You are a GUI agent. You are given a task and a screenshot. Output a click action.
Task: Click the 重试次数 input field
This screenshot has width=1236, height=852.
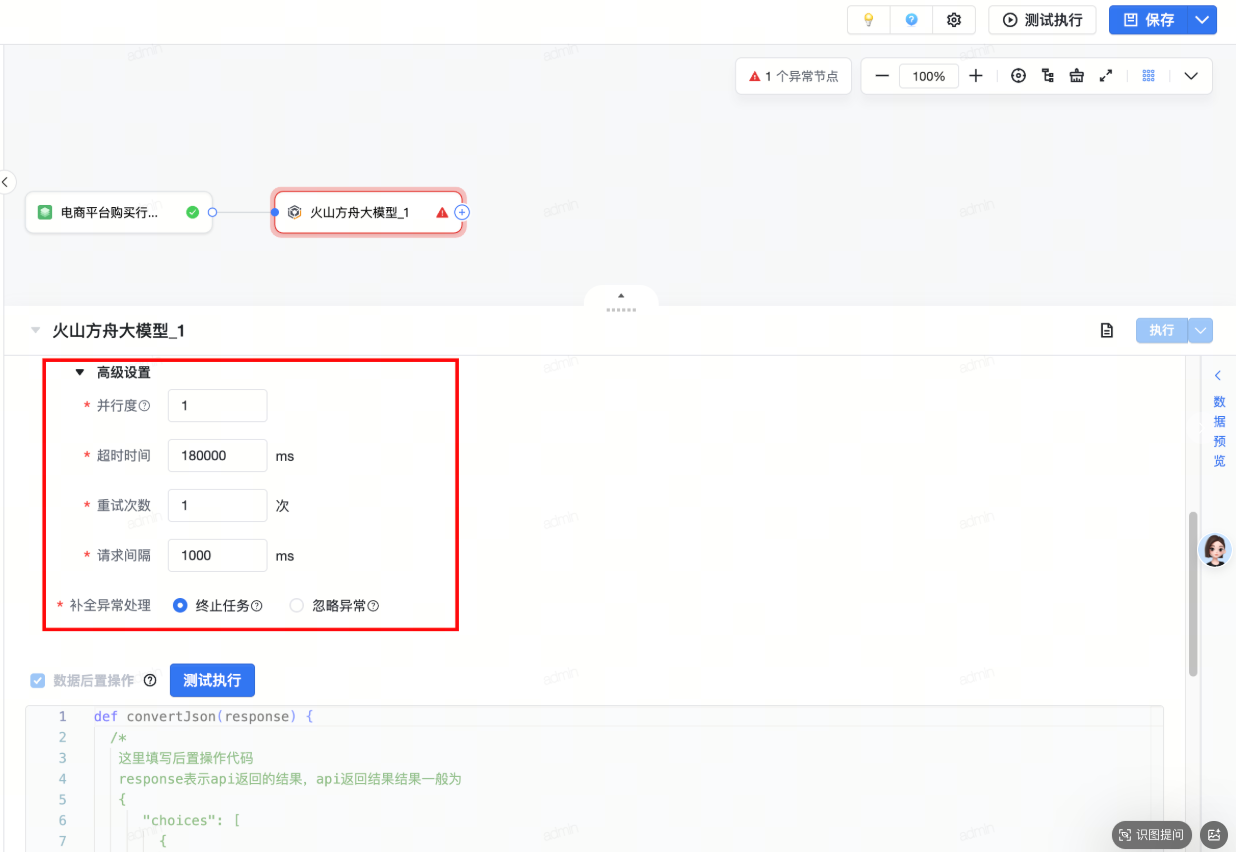coord(217,505)
